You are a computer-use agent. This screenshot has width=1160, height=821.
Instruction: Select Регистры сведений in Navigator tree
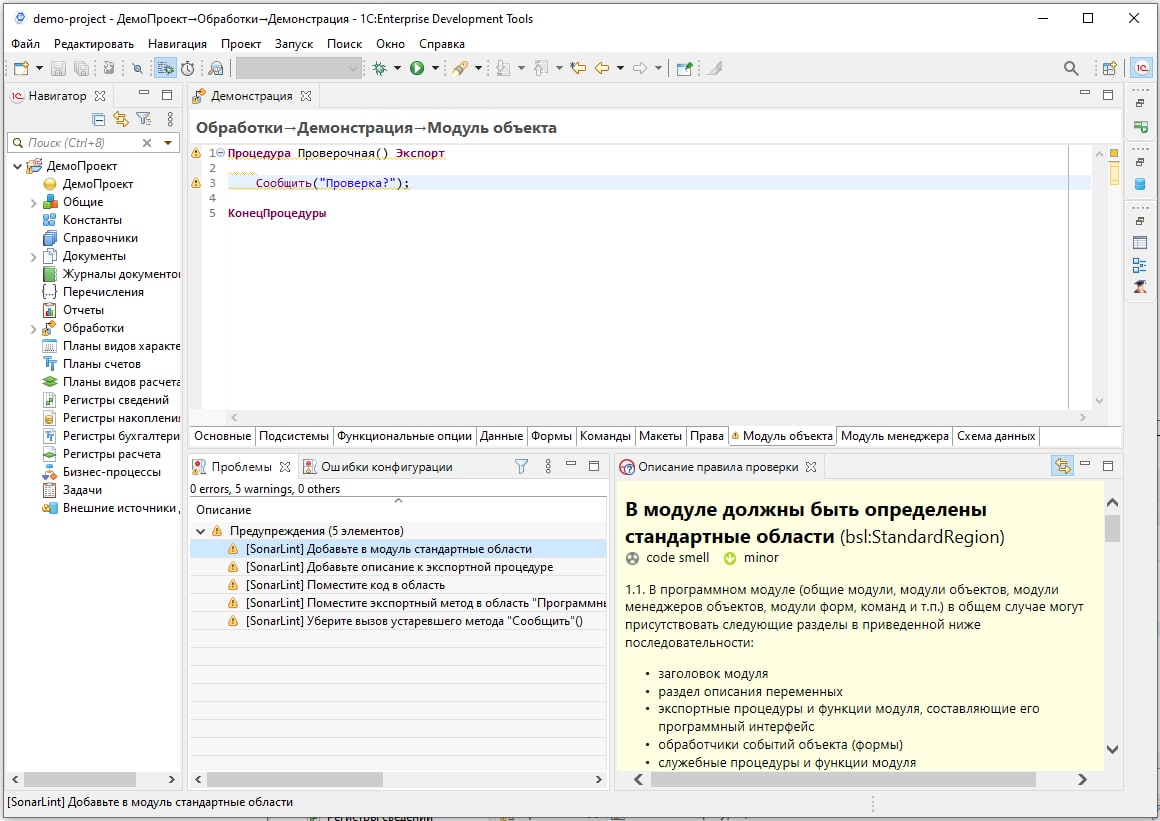(115, 400)
